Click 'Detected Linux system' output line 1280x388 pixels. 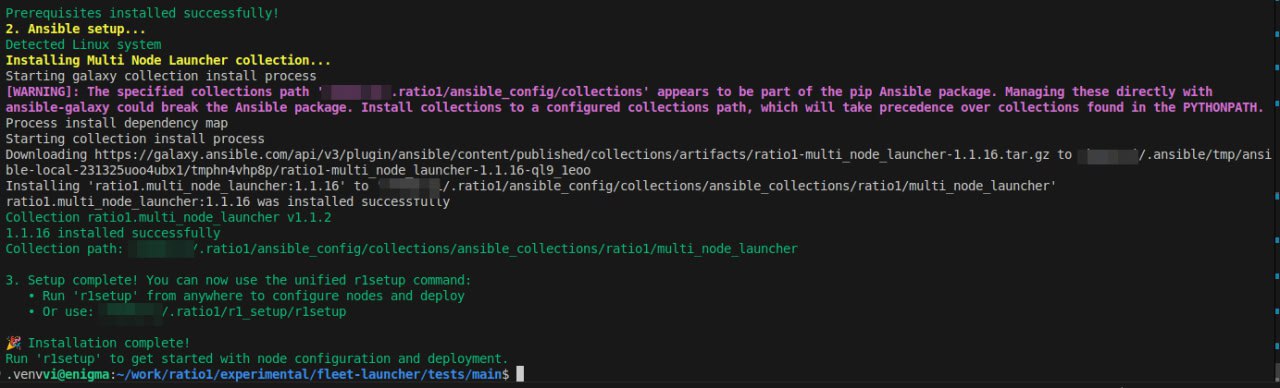[x=83, y=45]
